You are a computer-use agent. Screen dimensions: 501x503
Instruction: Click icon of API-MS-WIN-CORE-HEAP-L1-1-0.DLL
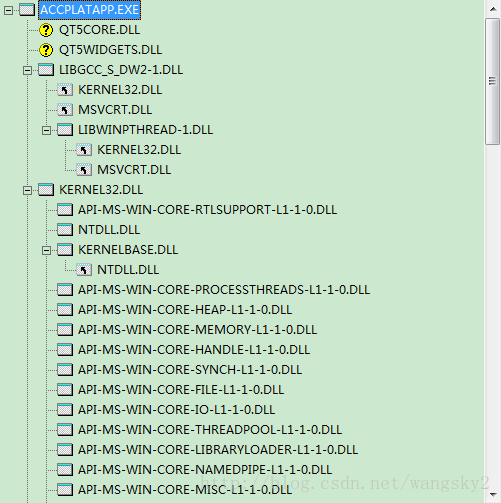(x=65, y=310)
